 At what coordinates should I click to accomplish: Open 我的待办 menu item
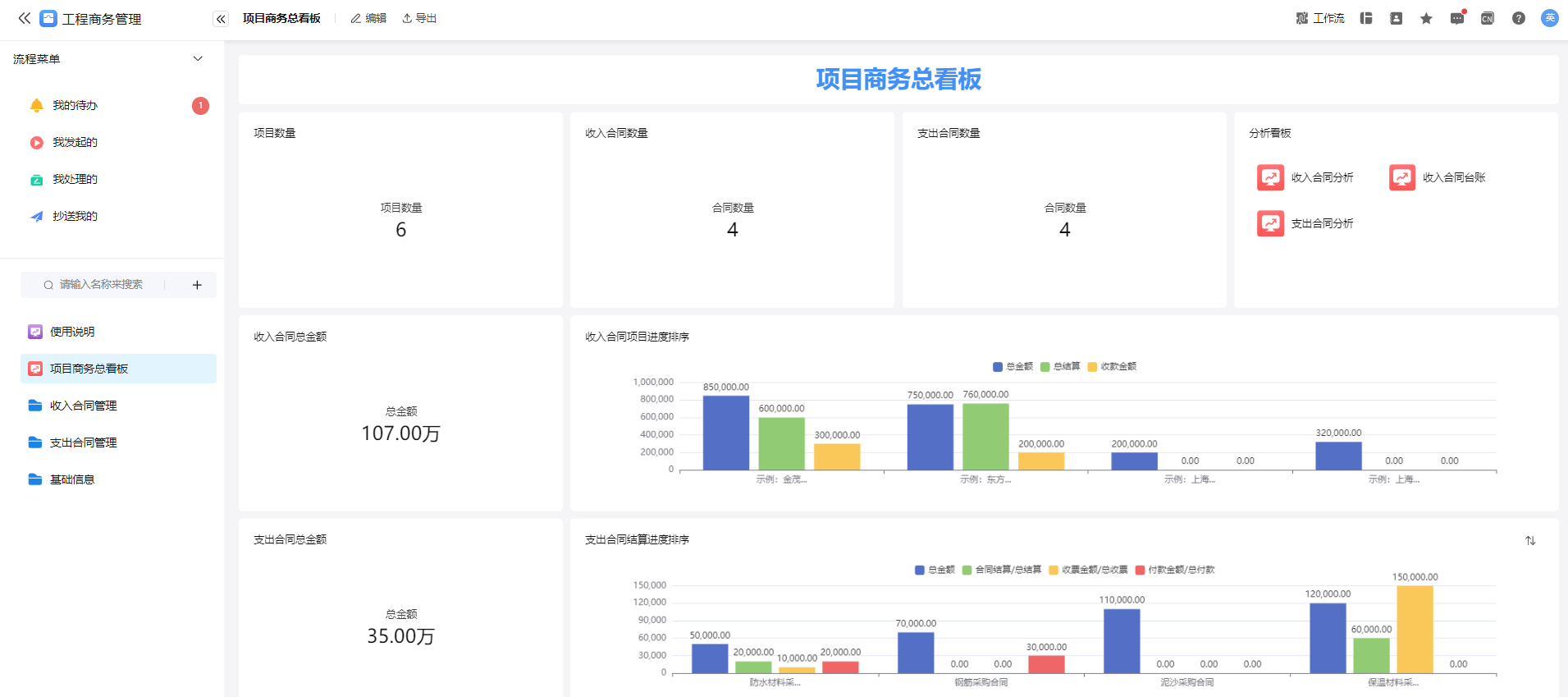[75, 105]
